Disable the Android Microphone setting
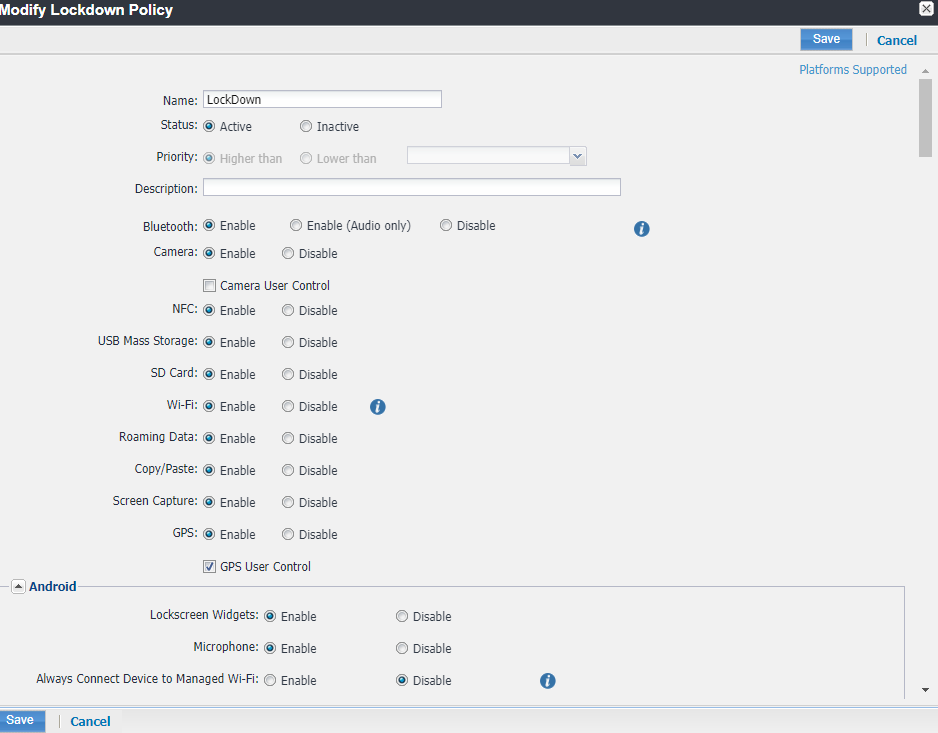This screenshot has width=938, height=733. point(402,649)
